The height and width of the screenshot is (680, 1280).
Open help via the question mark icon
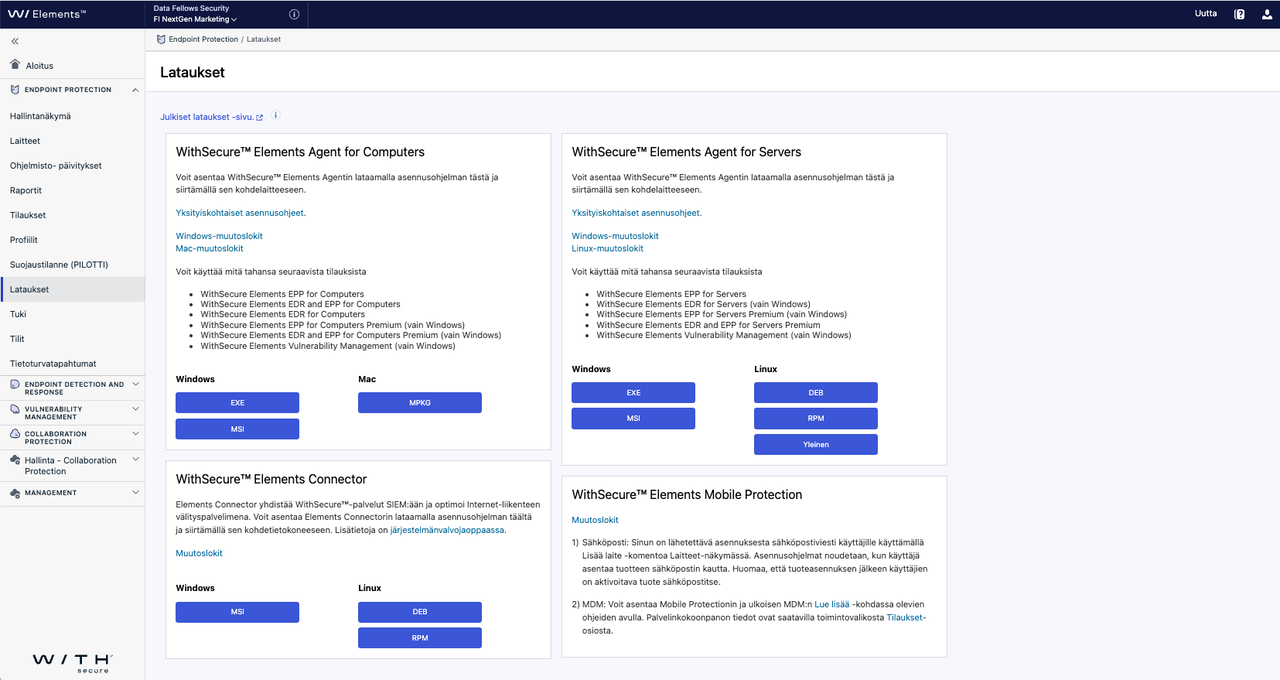[x=1240, y=13]
